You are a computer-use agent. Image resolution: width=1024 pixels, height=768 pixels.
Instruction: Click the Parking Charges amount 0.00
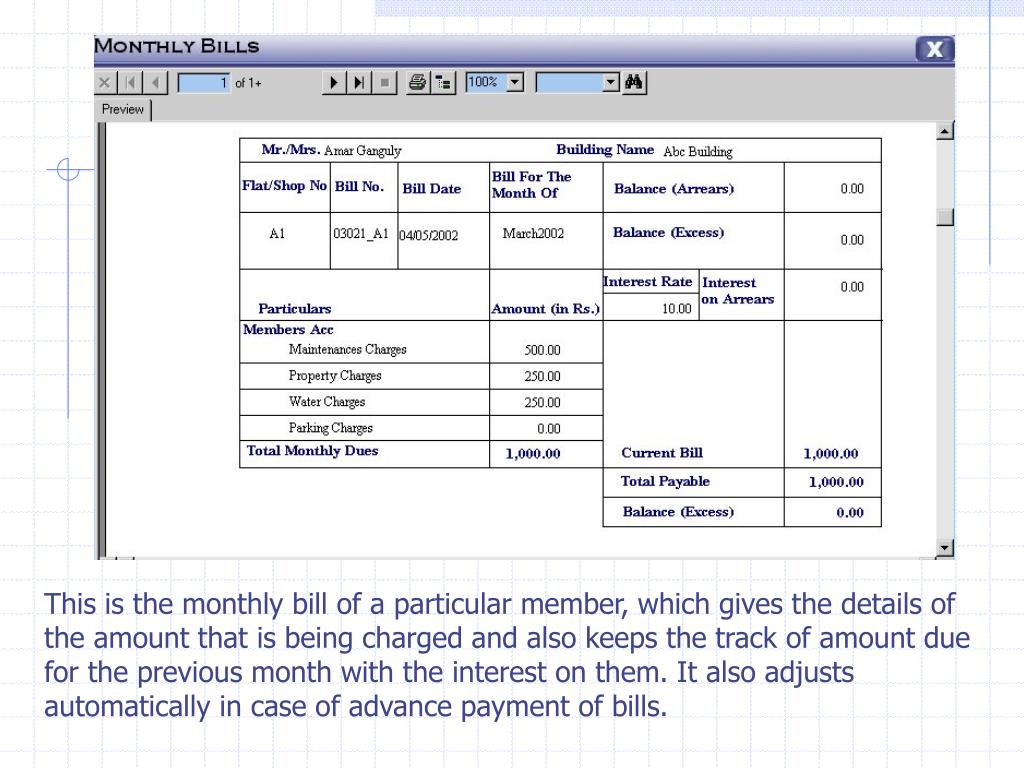tap(549, 428)
